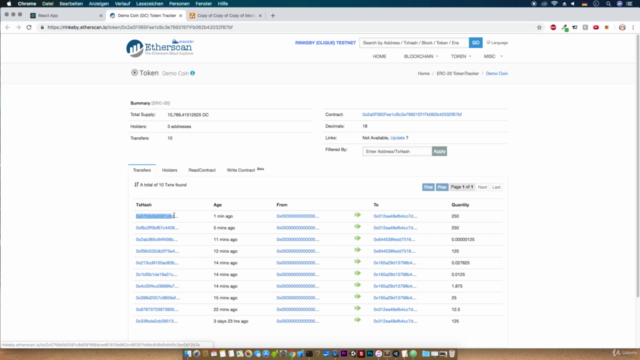Click the HOME navigation link

click(379, 56)
